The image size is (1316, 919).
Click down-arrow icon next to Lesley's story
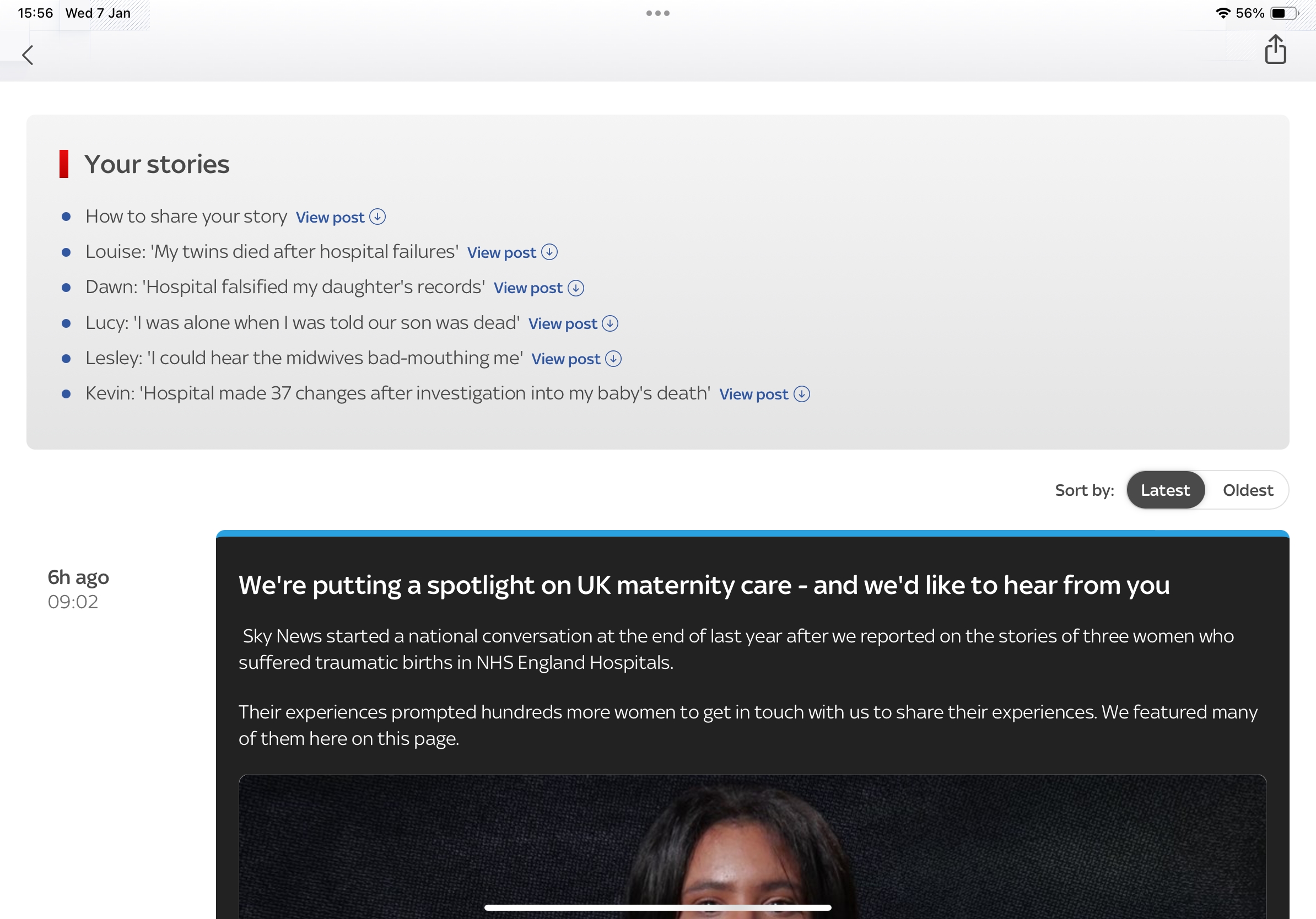613,359
